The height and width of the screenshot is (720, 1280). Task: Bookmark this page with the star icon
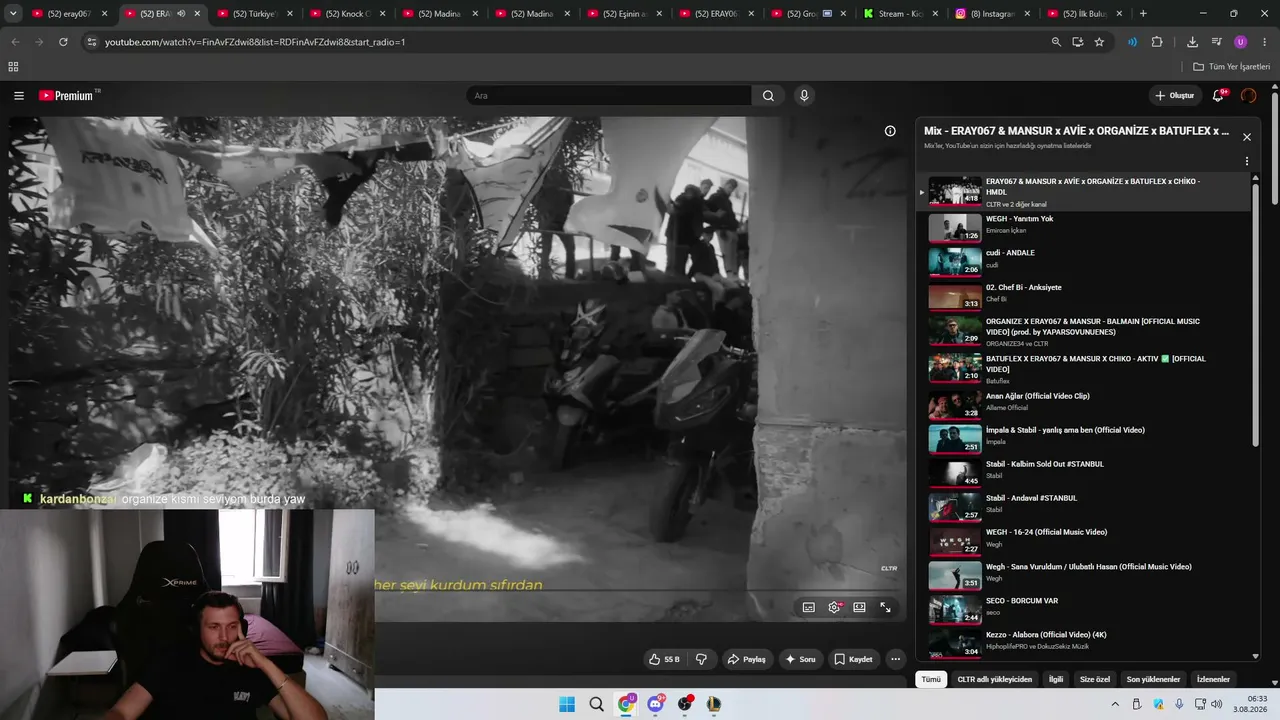1099,42
